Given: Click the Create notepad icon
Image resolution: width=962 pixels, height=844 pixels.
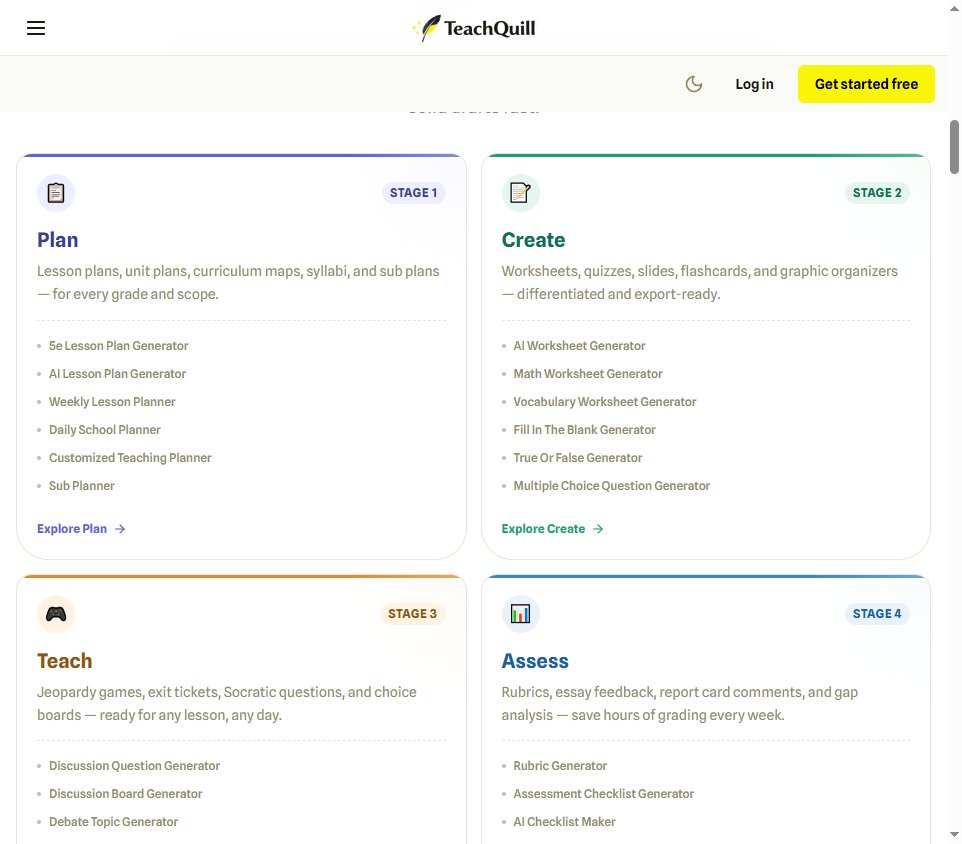Looking at the screenshot, I should [x=520, y=193].
